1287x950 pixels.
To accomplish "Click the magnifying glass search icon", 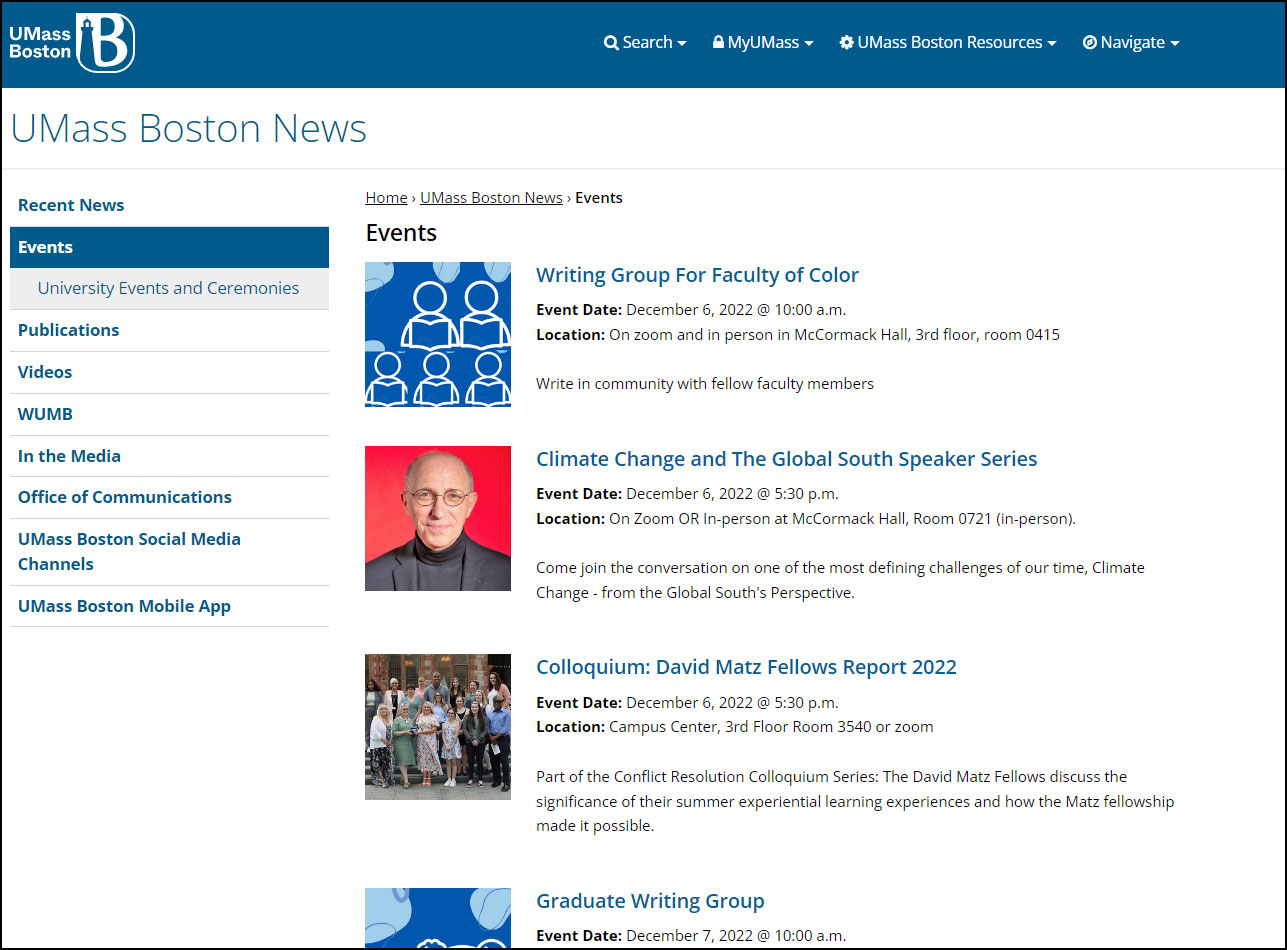I will (x=611, y=43).
